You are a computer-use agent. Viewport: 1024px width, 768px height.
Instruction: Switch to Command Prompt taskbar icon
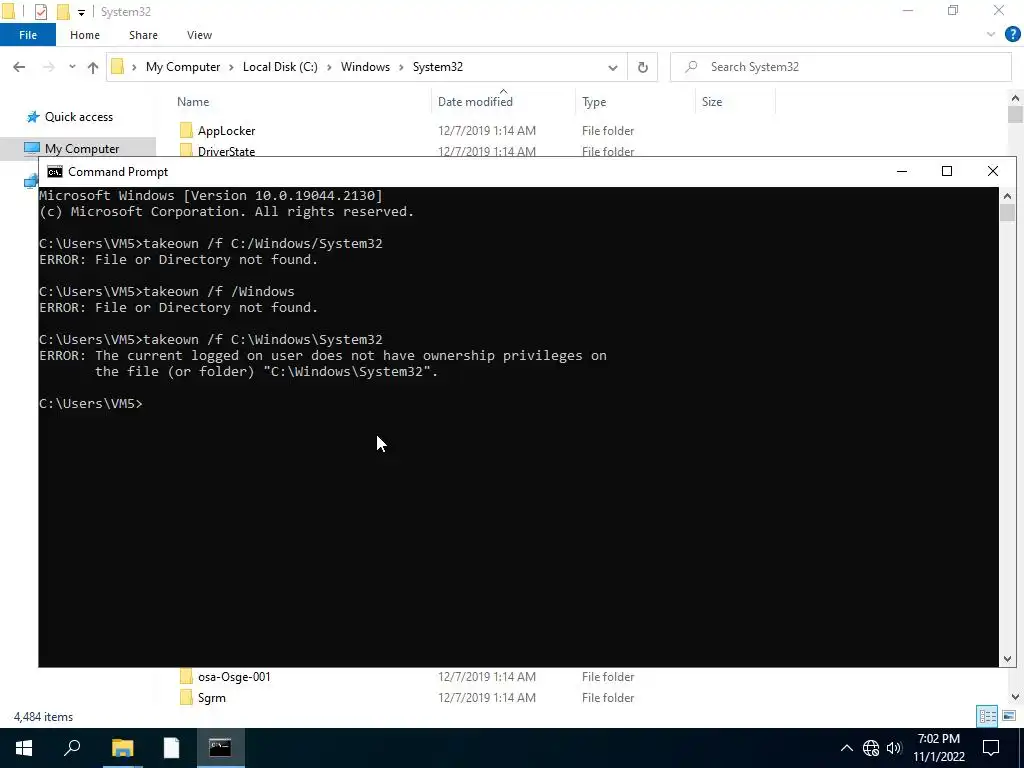[x=220, y=748]
